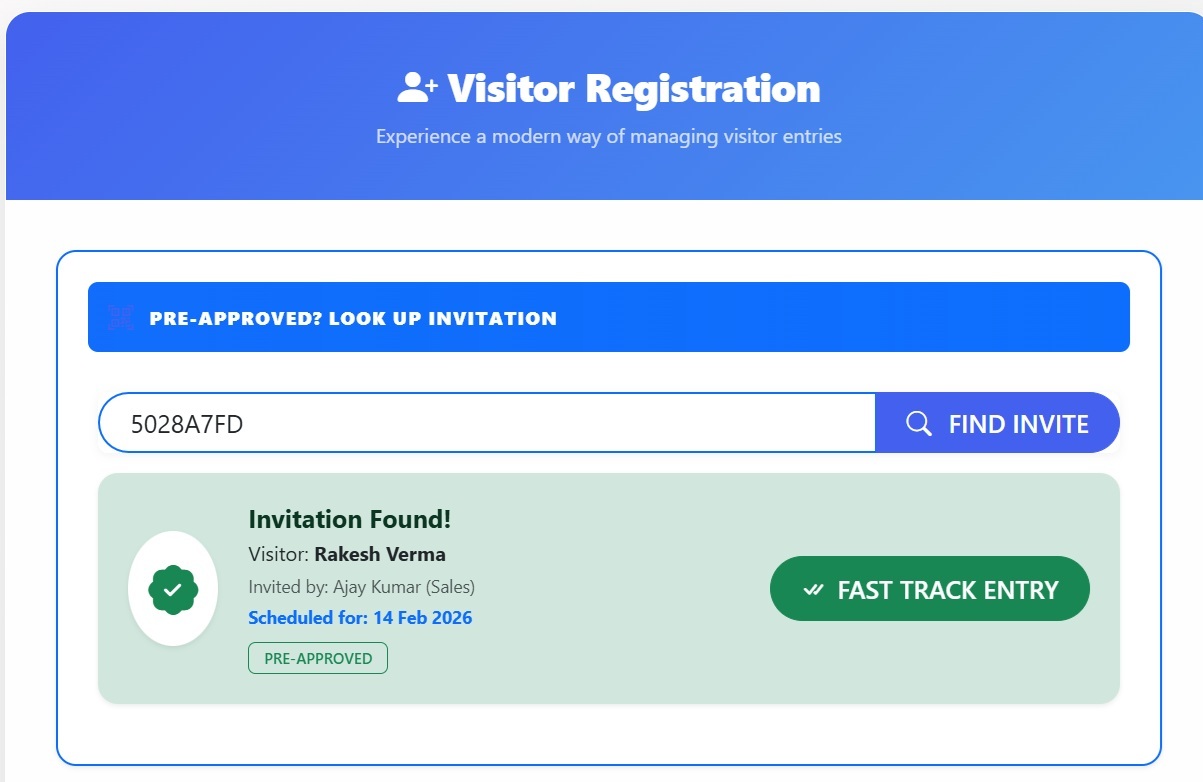Viewport: 1203px width, 782px height.
Task: Select the visitor name Rakesh Verma
Action: point(380,554)
